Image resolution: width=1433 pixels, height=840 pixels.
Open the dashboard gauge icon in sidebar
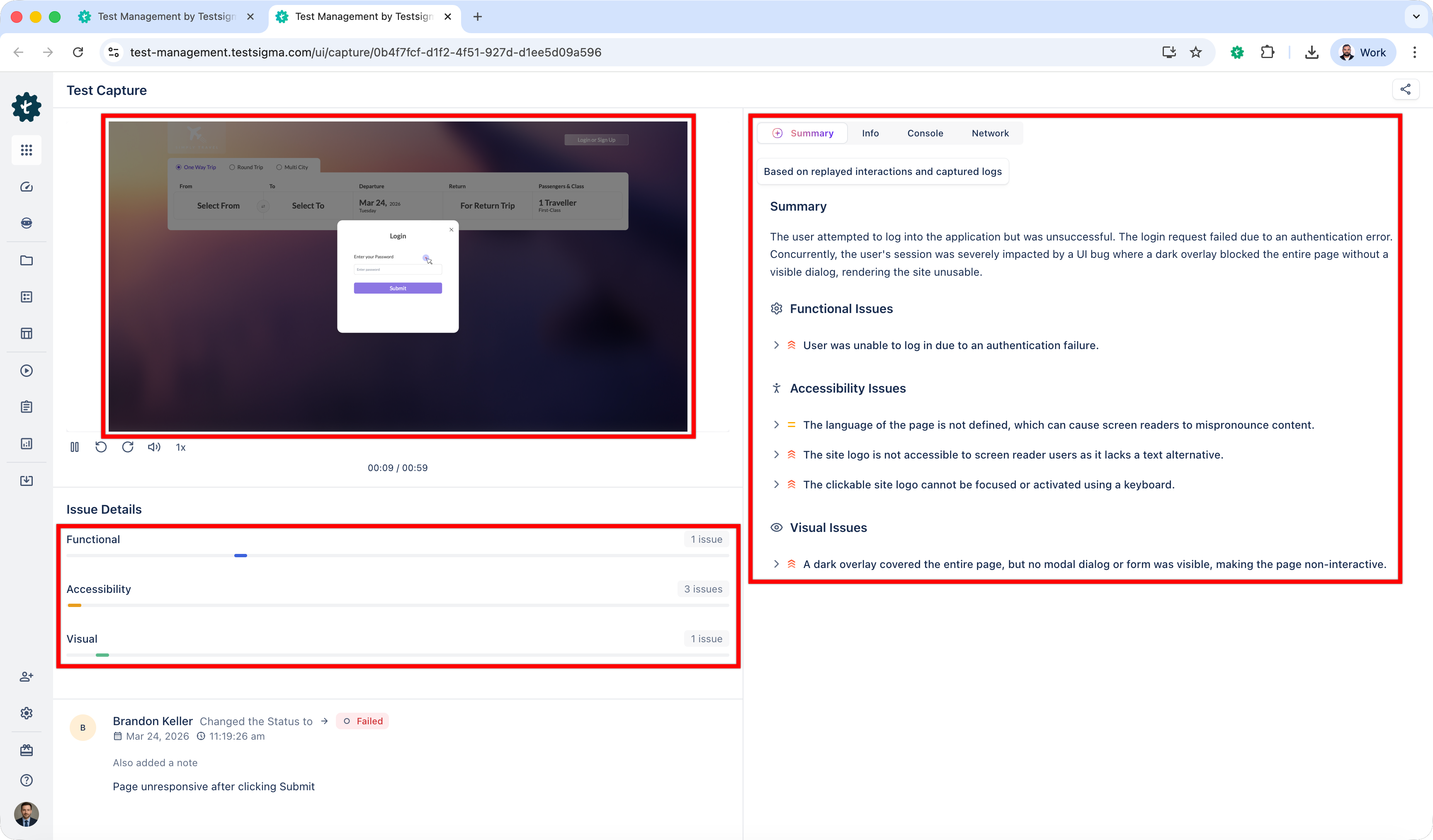click(26, 187)
